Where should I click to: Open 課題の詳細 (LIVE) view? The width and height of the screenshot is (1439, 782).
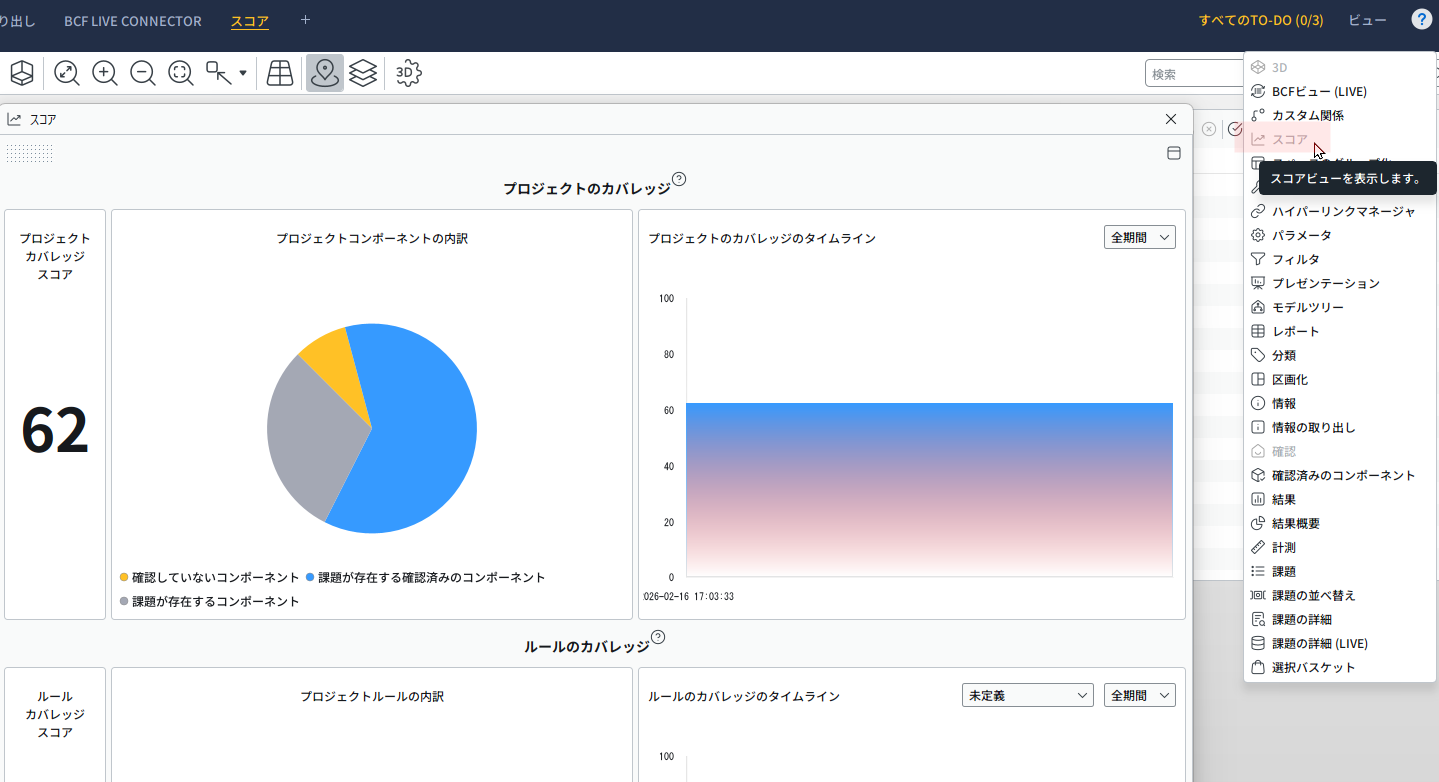point(1340,643)
